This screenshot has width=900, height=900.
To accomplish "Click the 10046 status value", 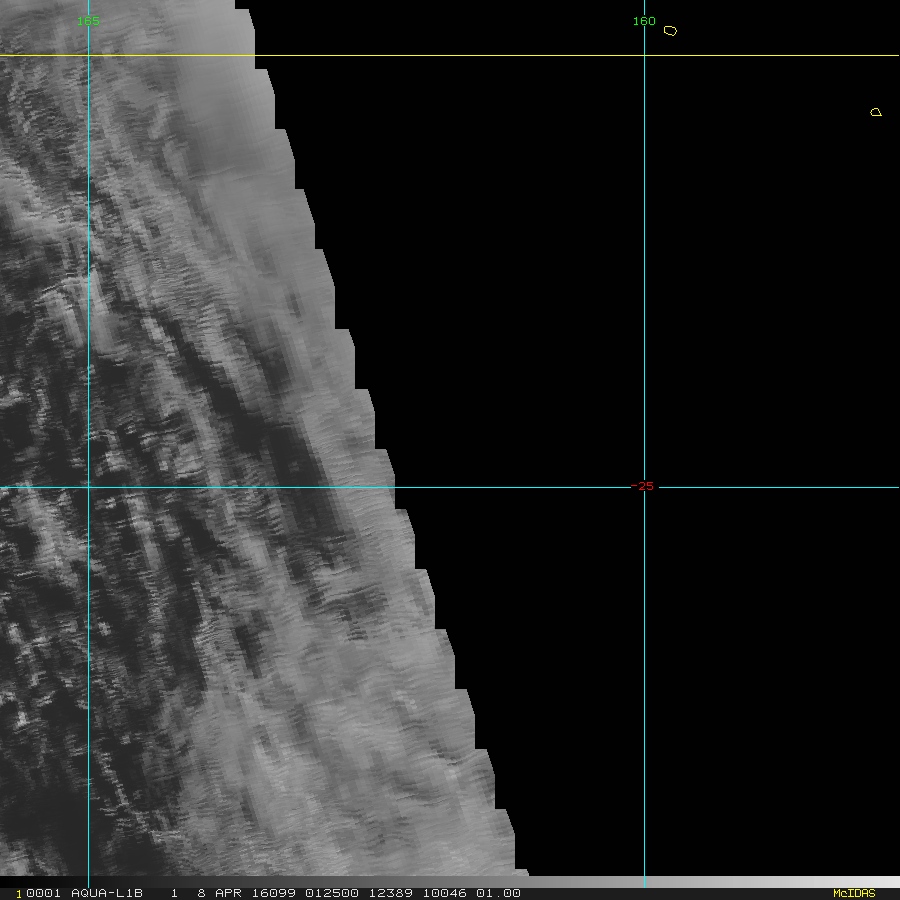I will 445,893.
